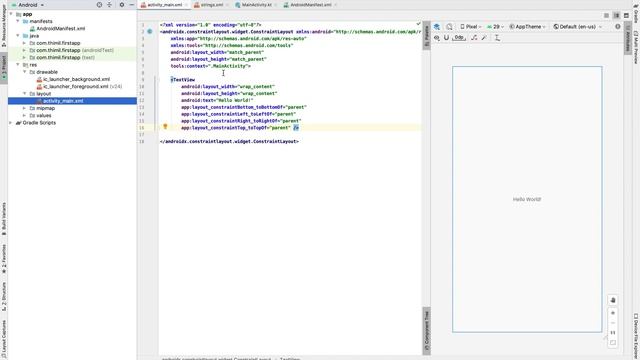Screen dimensions: 640x360
Task: Zoom in the layout preview with plus
Action: coord(613,313)
